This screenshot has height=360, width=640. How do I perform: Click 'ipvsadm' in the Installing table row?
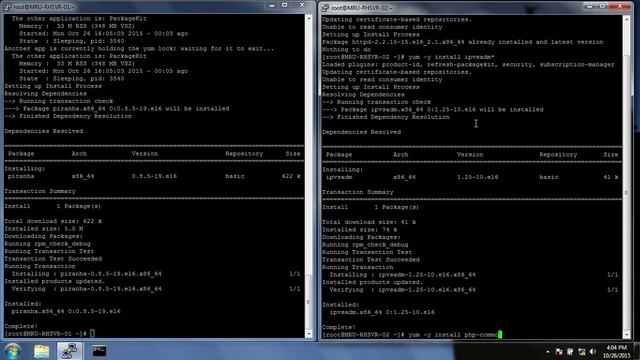[339, 177]
